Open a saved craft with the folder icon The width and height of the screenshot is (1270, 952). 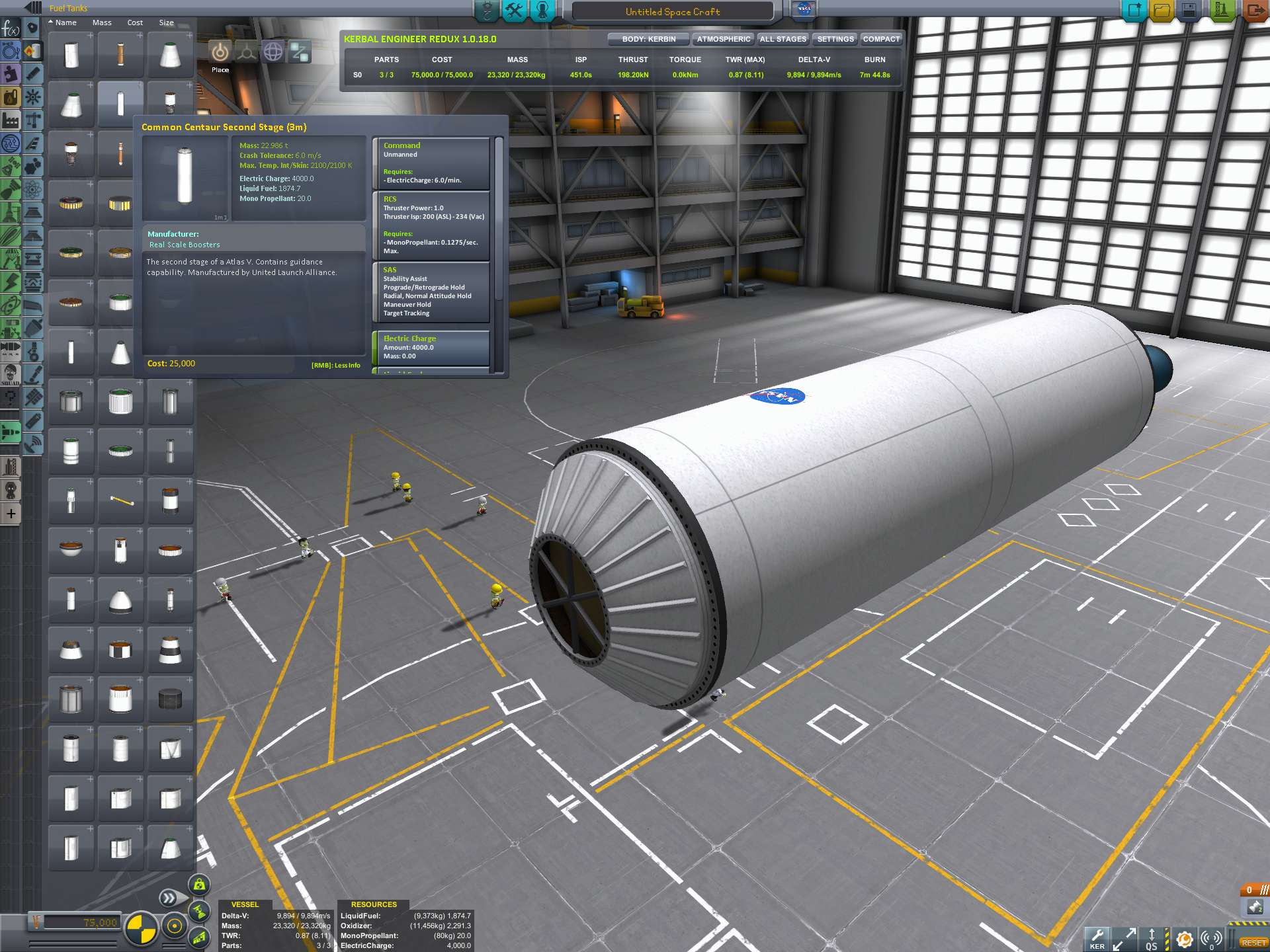(1163, 11)
